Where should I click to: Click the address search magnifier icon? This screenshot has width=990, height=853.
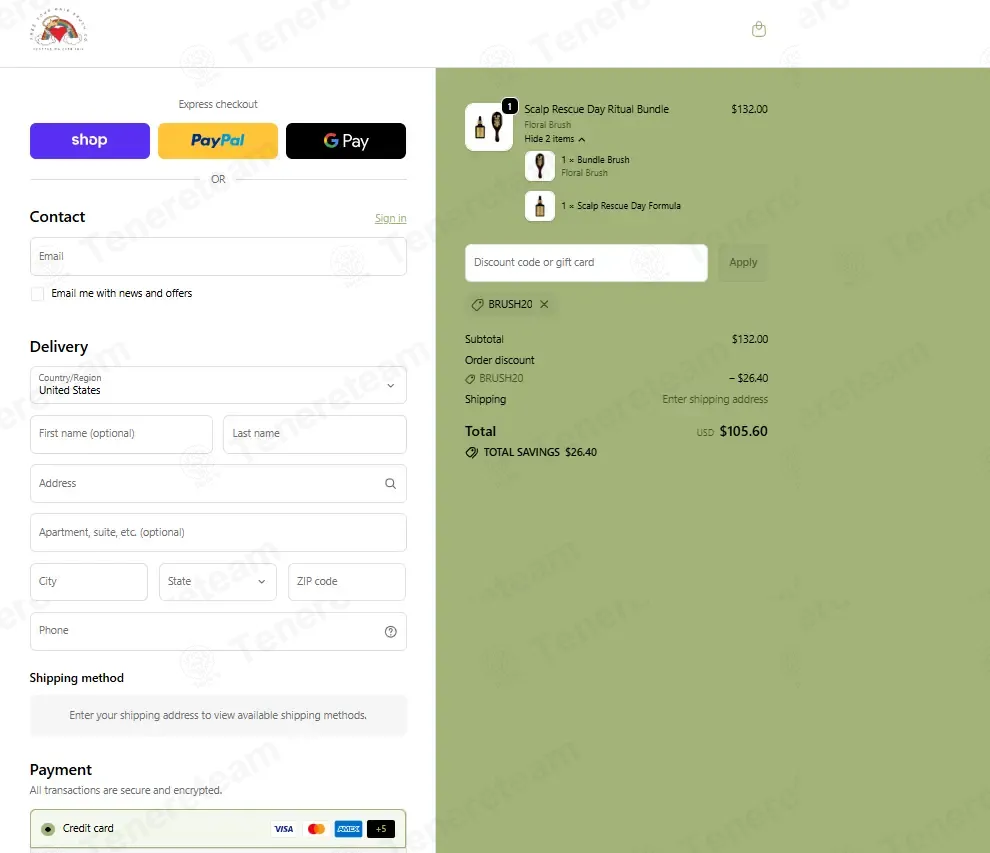(390, 484)
